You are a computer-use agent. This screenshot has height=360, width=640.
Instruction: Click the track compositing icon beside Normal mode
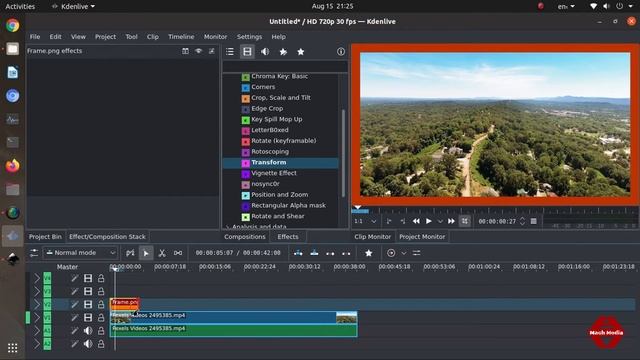pos(130,253)
